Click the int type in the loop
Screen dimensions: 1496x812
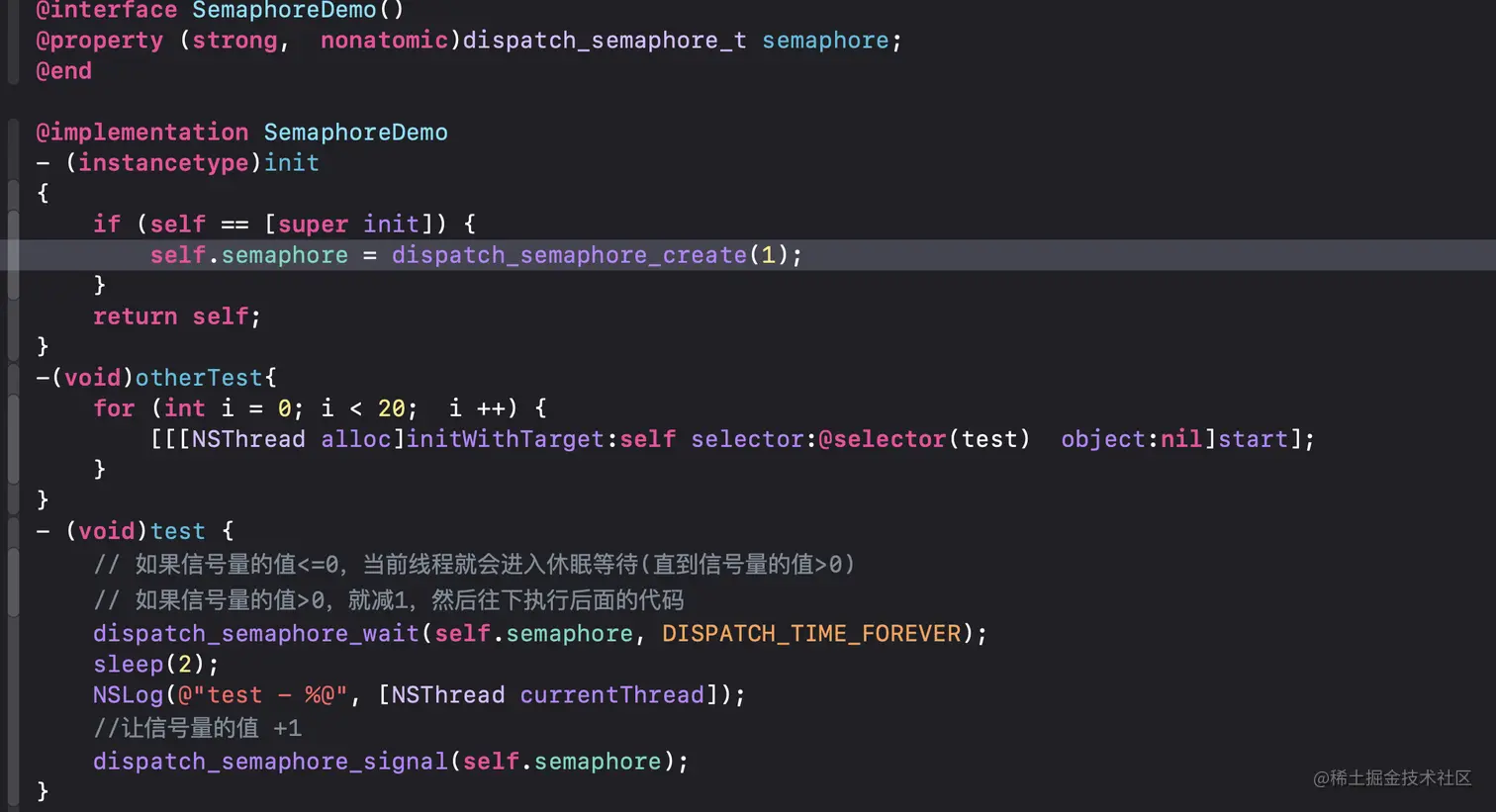pyautogui.click(x=184, y=408)
